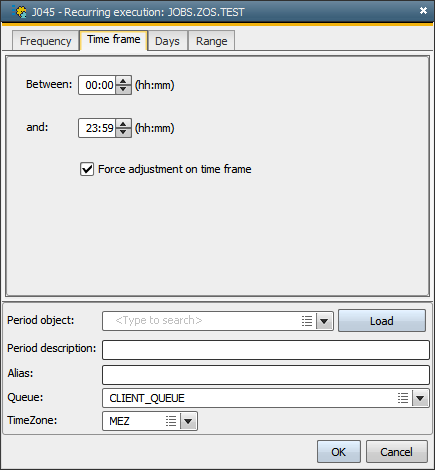Click the Load button
The width and height of the screenshot is (435, 470).
[x=382, y=321]
